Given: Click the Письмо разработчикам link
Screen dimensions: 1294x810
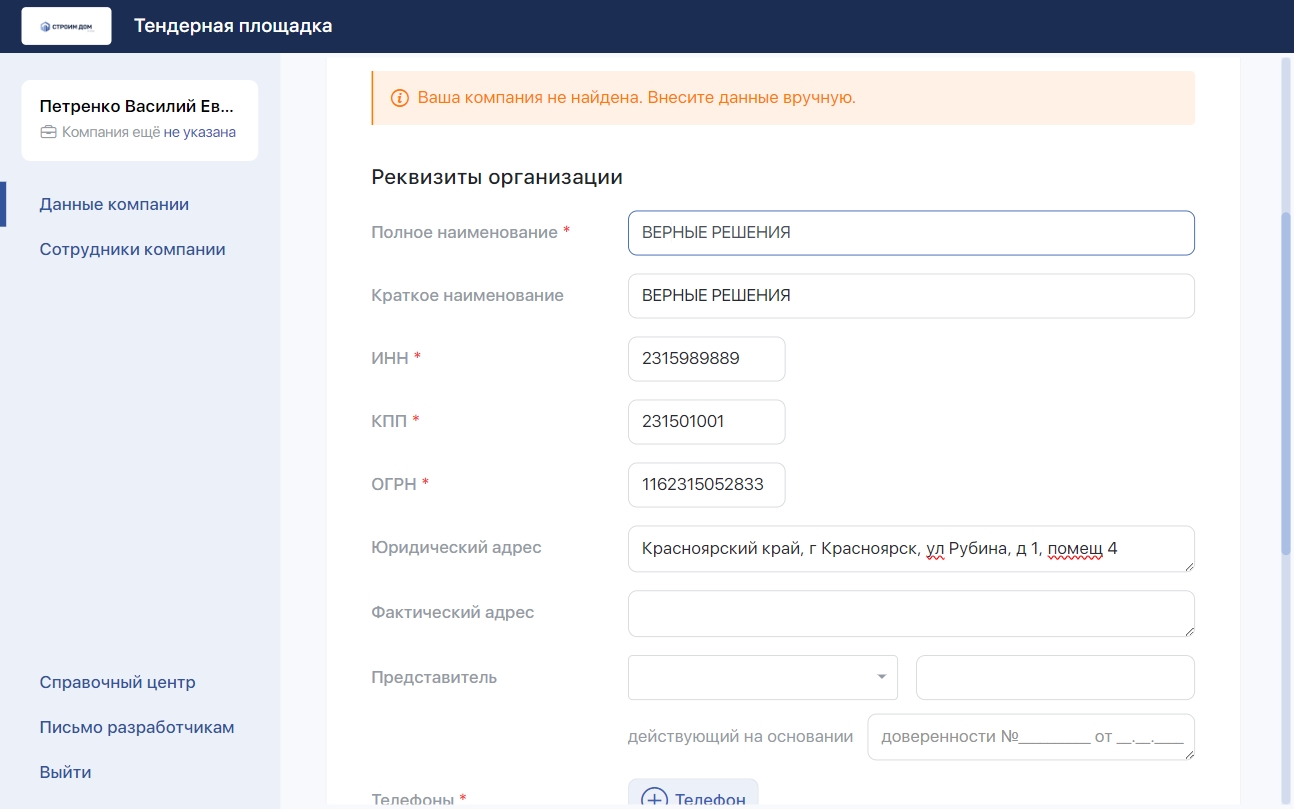Looking at the screenshot, I should click(x=137, y=727).
